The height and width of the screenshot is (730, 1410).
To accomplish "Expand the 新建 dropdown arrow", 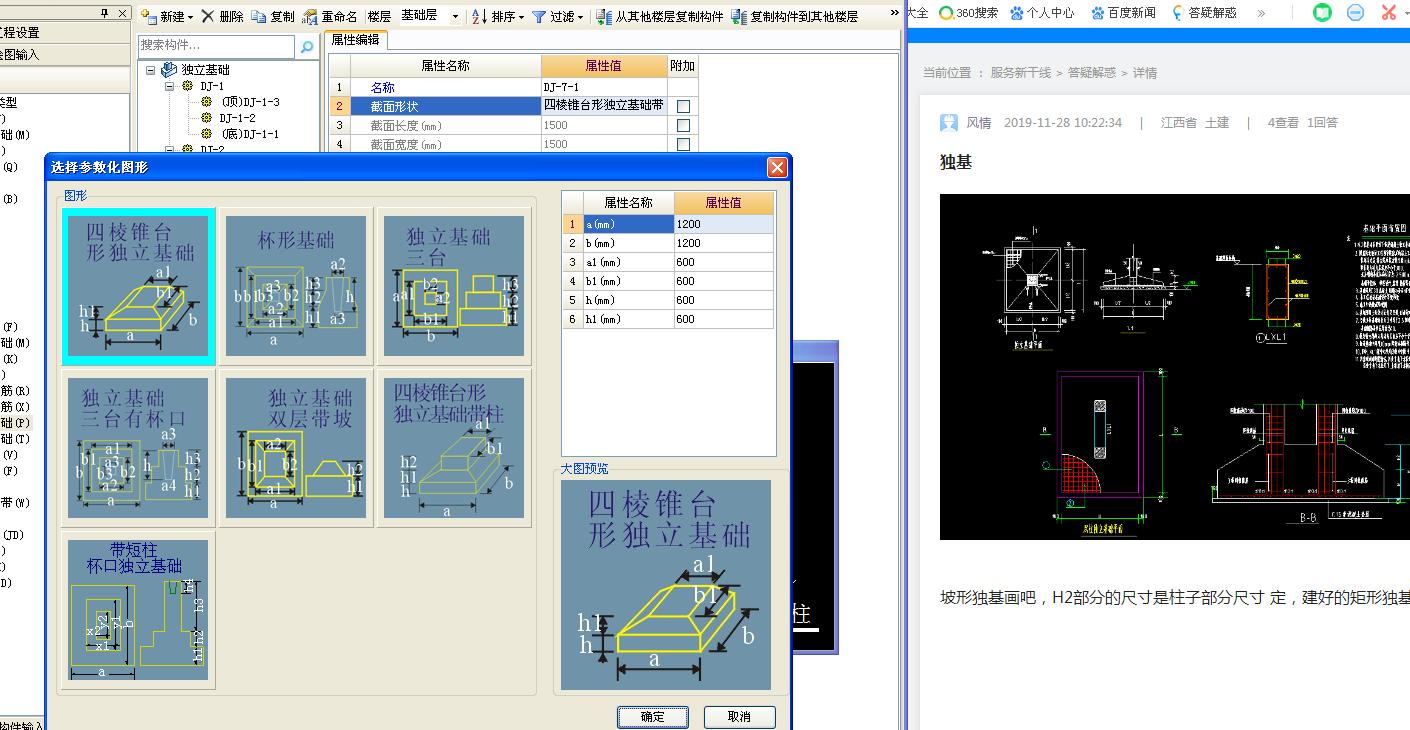I will point(190,17).
